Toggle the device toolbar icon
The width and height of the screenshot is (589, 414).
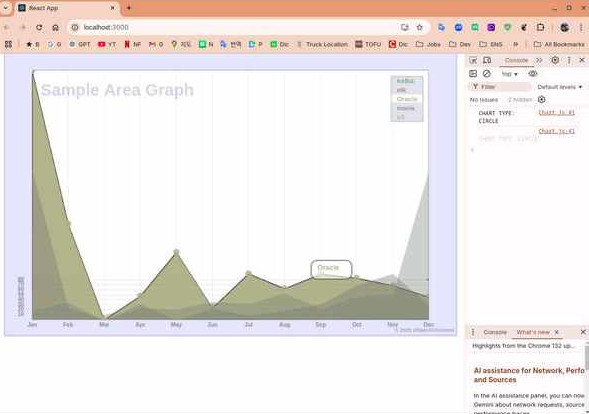(x=487, y=60)
